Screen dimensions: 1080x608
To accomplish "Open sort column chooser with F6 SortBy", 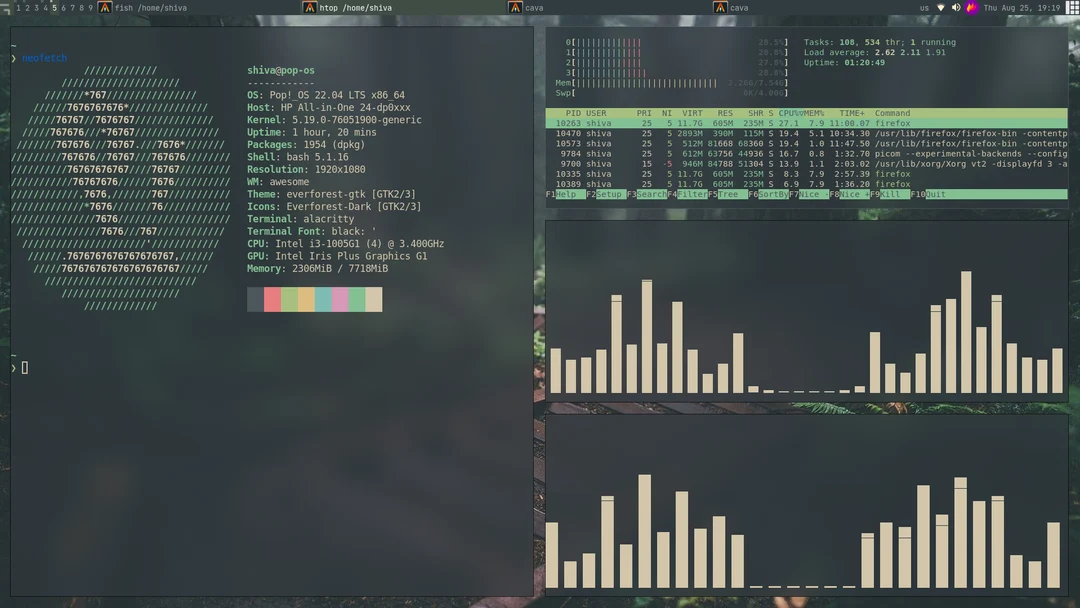I will tap(770, 194).
